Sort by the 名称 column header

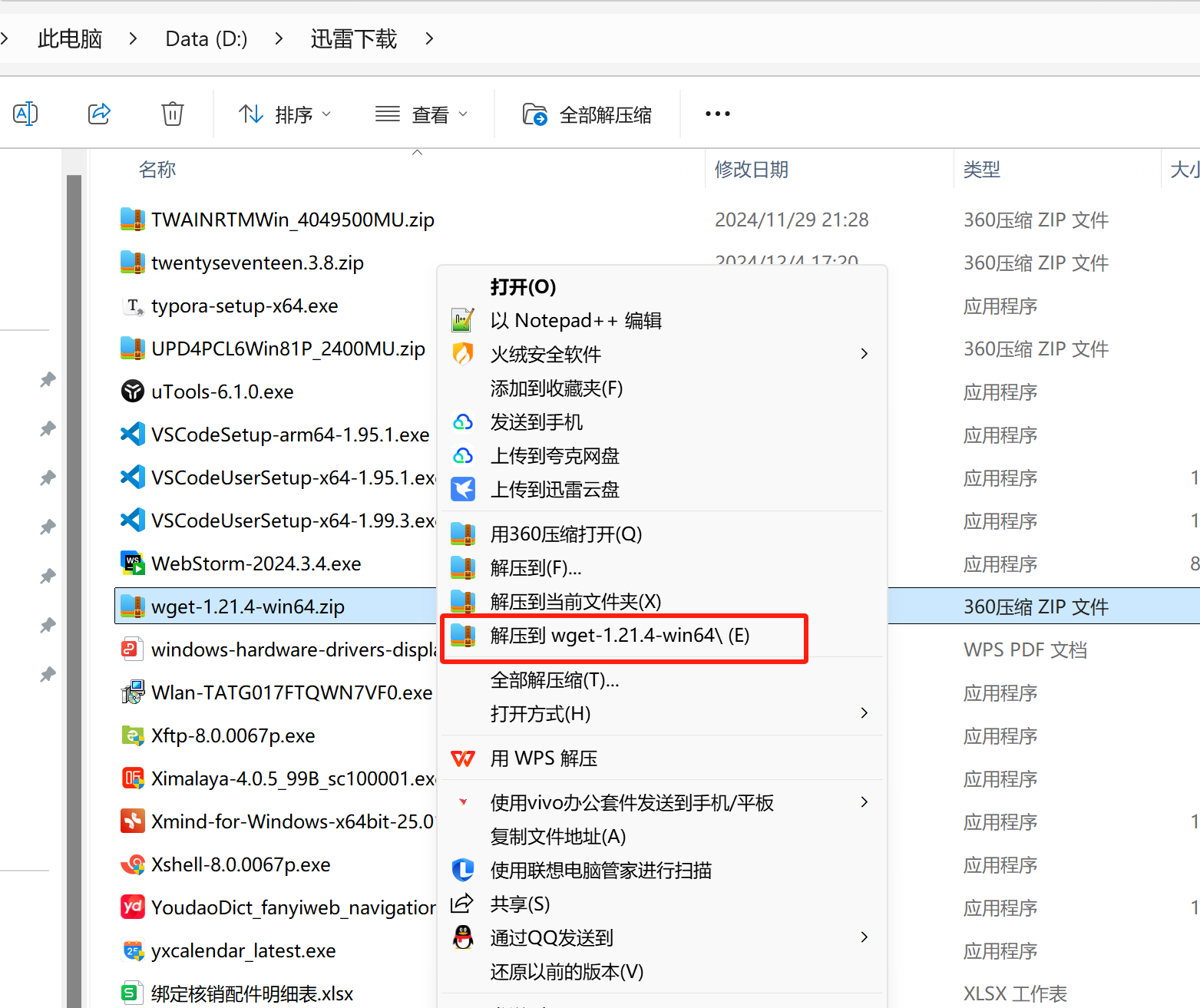157,169
